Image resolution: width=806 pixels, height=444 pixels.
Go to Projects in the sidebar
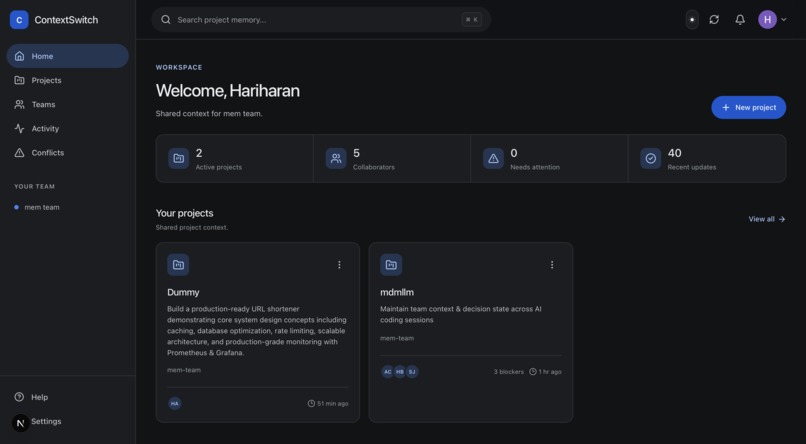coord(67,80)
